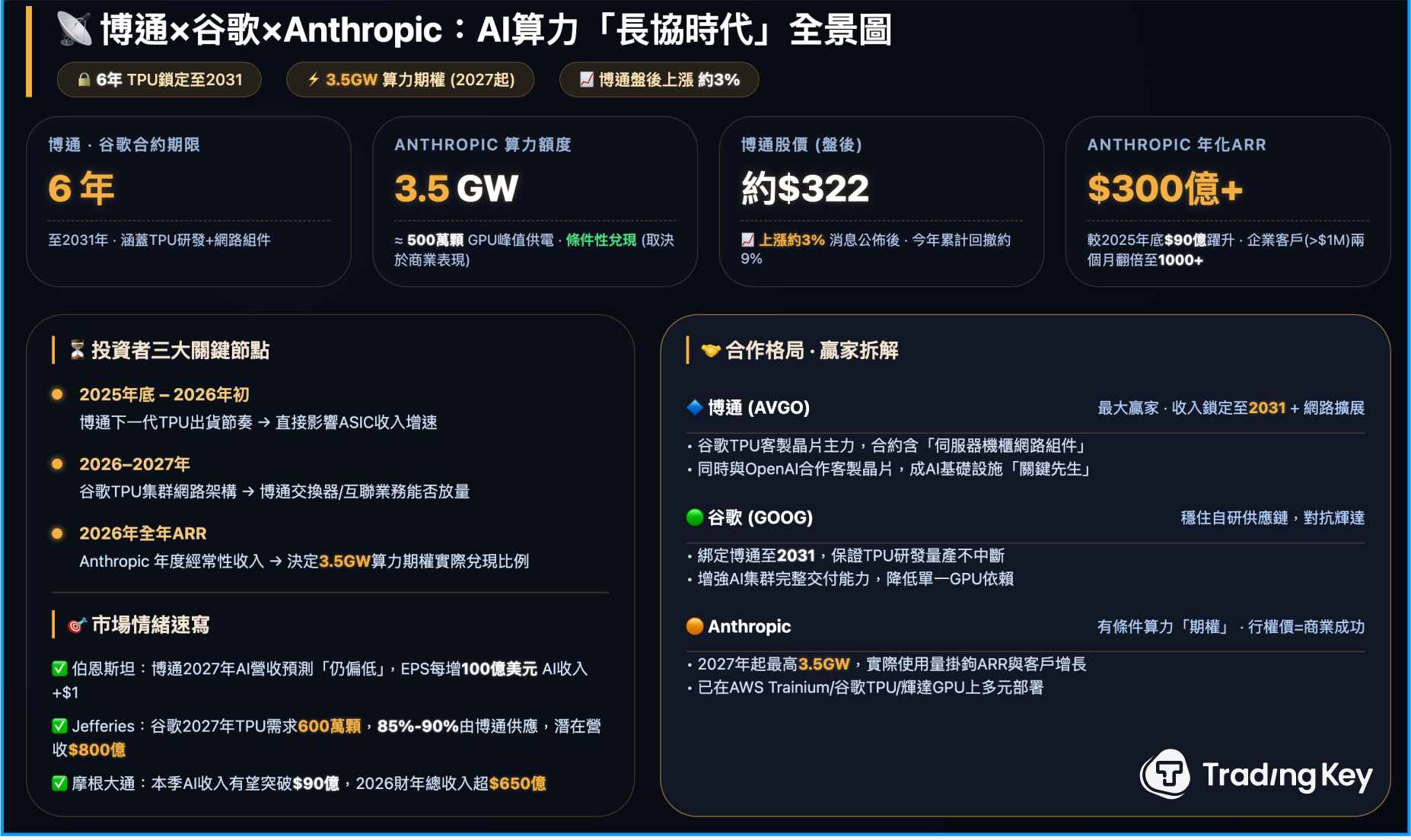Click the lightning bolt icon beside 3.5GW
Screen dimensions: 1411x840
point(314,80)
